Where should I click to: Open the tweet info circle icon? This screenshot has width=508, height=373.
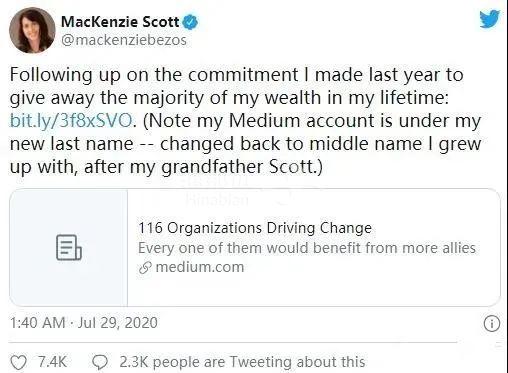pyautogui.click(x=492, y=323)
